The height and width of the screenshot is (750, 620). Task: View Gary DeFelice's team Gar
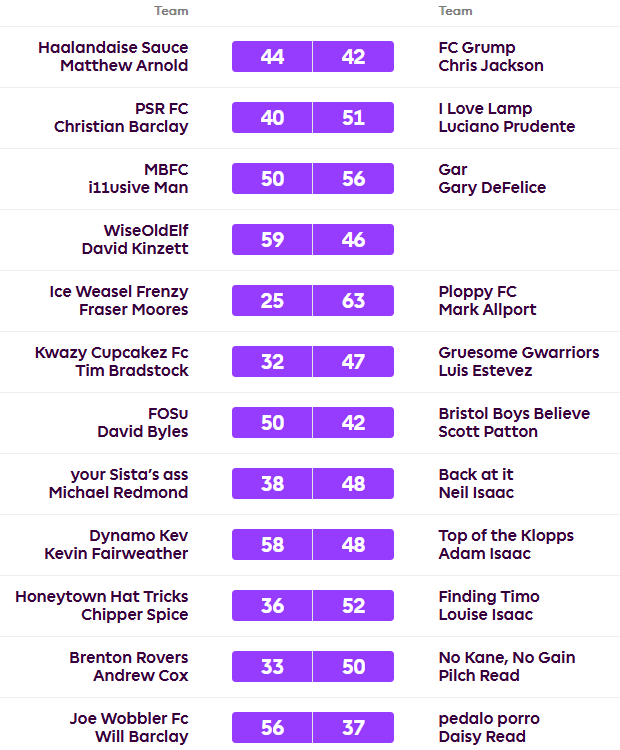(x=453, y=169)
